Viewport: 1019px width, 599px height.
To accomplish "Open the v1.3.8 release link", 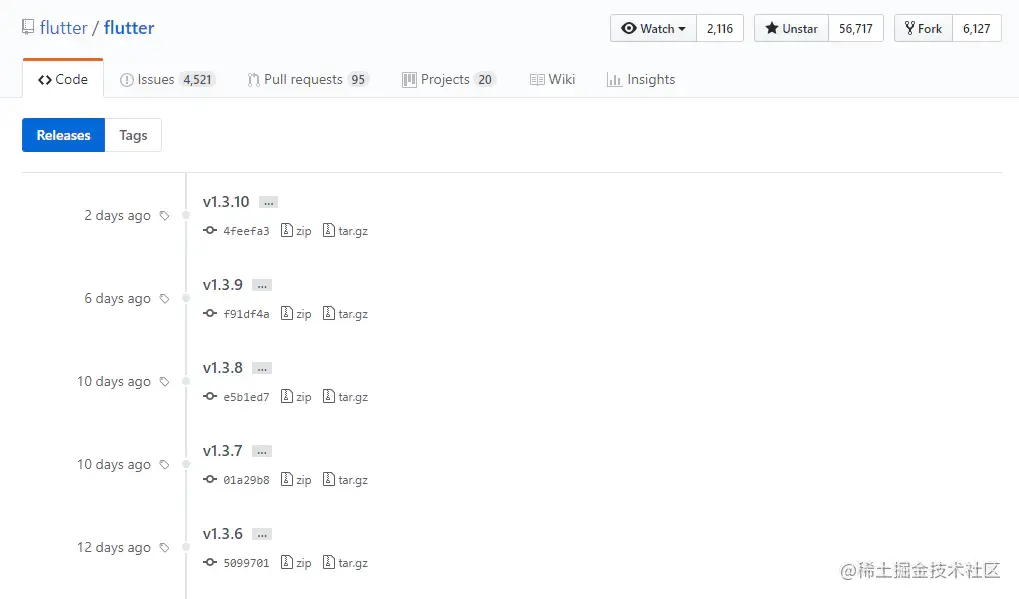I will (x=222, y=368).
